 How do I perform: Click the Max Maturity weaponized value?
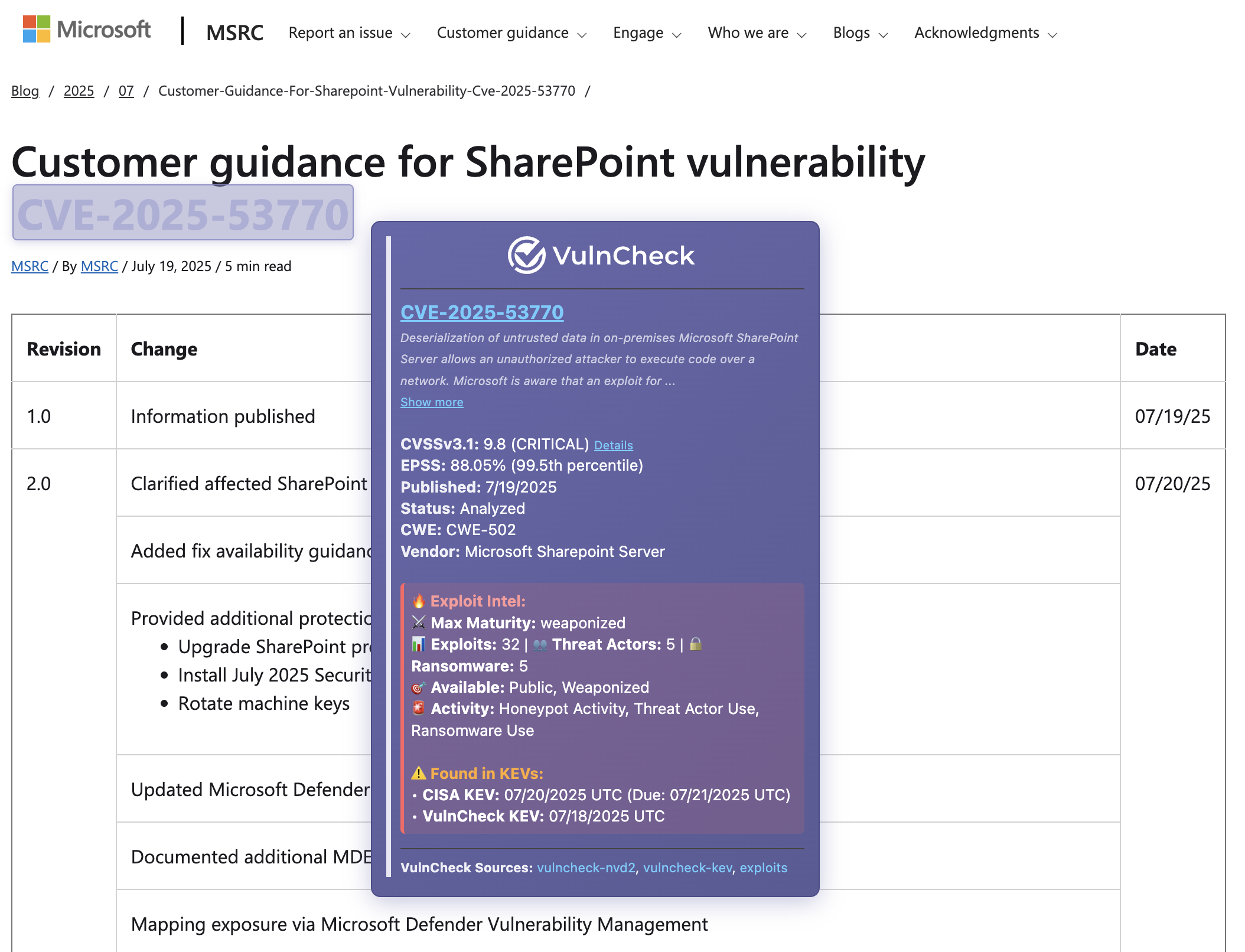click(582, 623)
